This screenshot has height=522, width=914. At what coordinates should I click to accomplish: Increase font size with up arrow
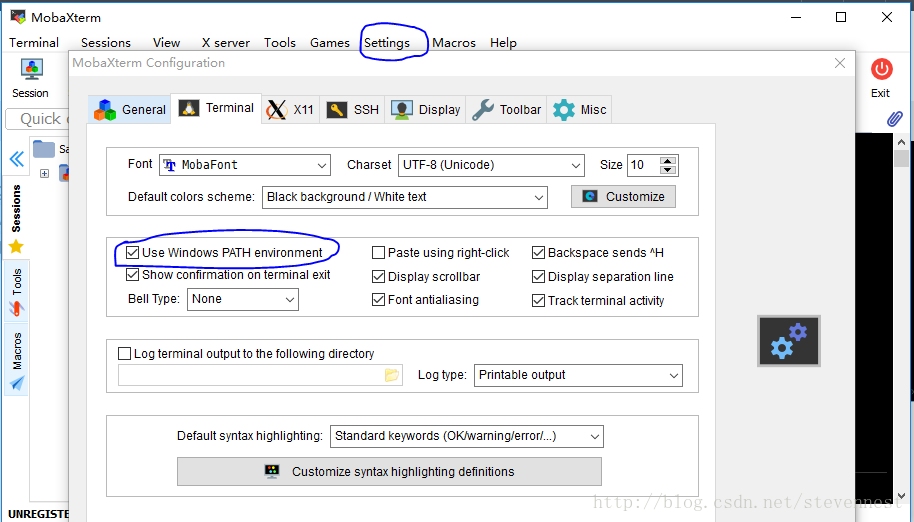668,161
